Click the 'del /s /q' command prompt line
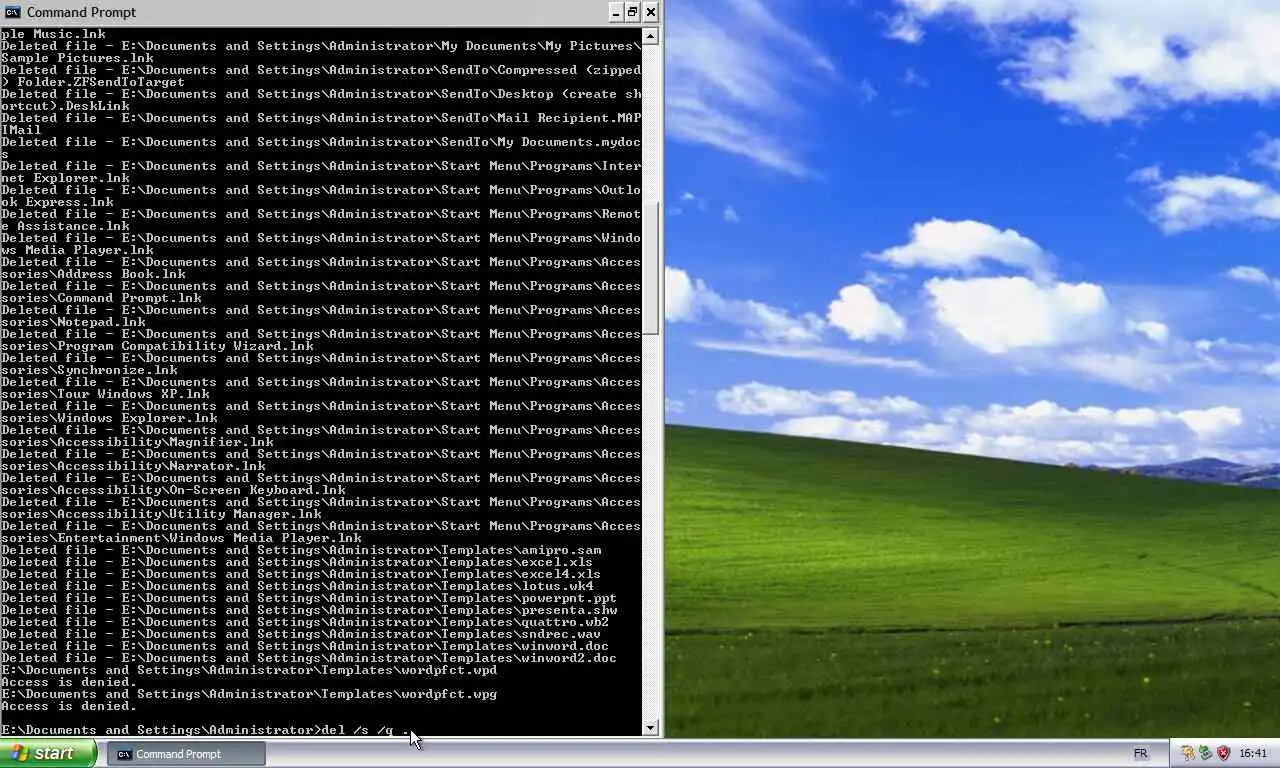1280x768 pixels. click(x=206, y=730)
